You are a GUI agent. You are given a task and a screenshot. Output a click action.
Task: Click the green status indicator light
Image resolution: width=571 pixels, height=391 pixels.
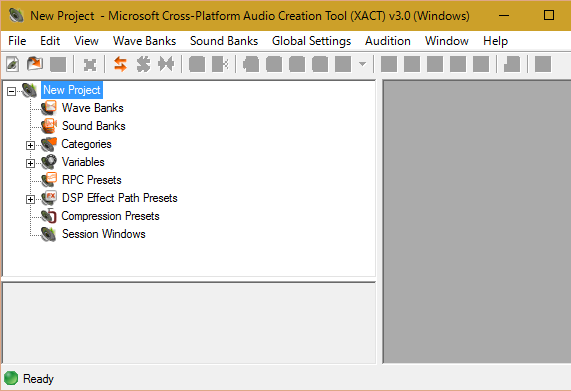(x=11, y=378)
